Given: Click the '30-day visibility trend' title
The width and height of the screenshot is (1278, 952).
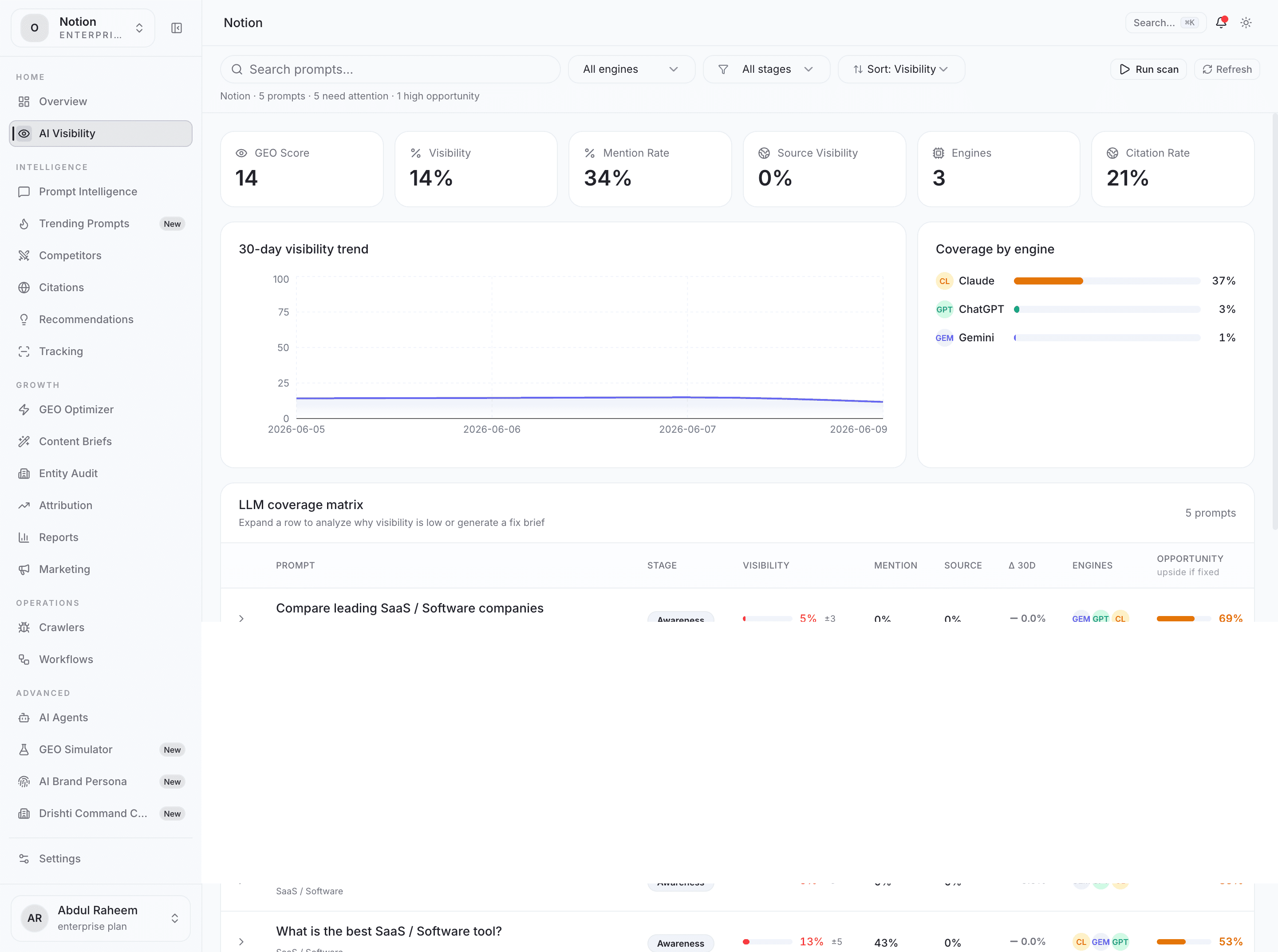Looking at the screenshot, I should point(304,249).
